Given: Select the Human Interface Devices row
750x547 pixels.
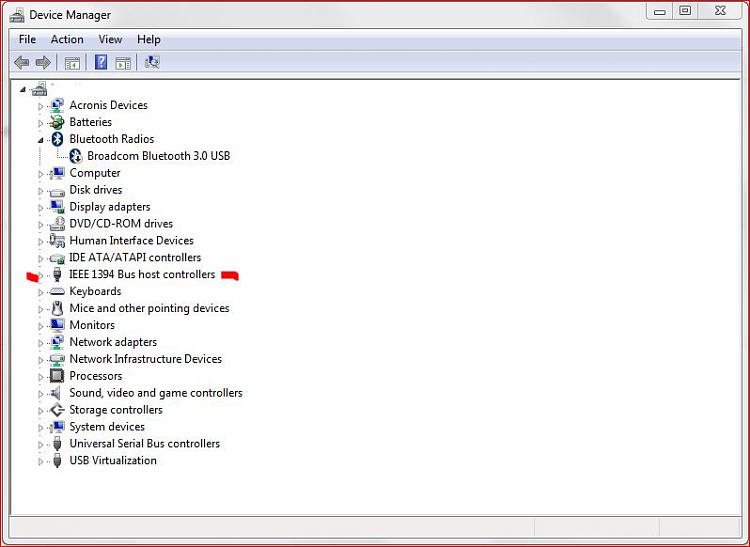Looking at the screenshot, I should click(132, 241).
